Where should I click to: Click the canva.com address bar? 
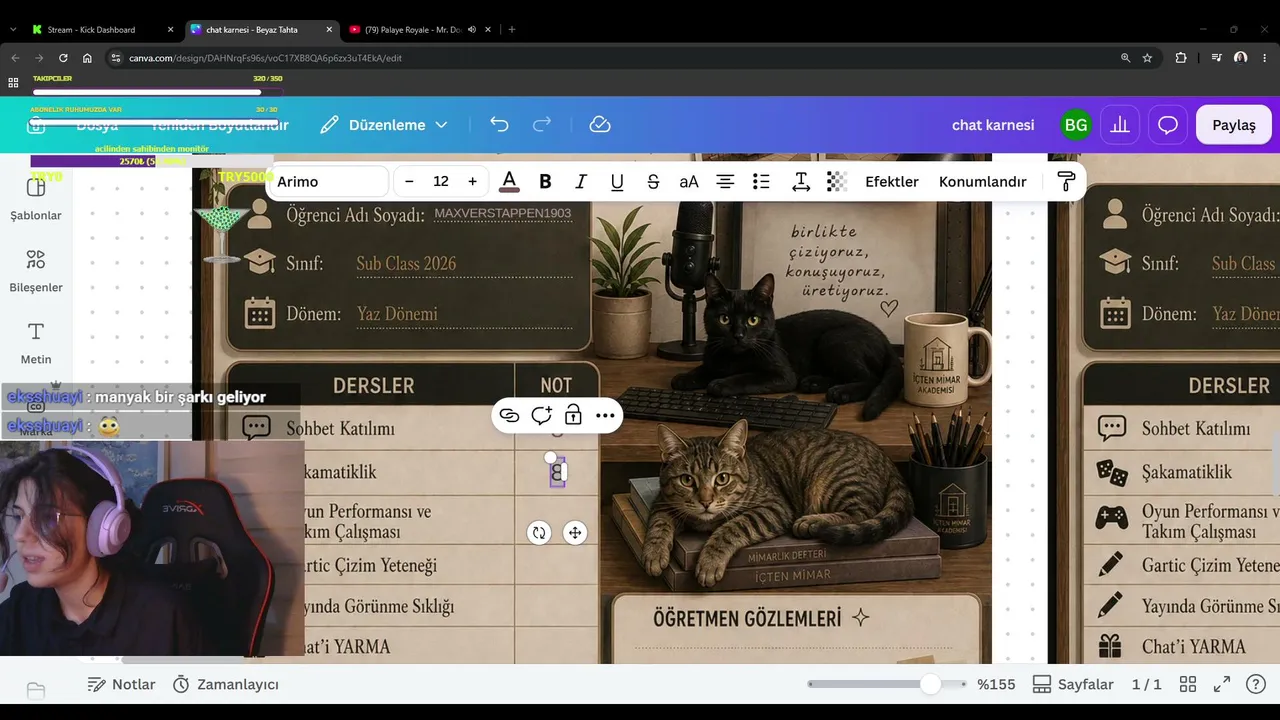(610, 58)
